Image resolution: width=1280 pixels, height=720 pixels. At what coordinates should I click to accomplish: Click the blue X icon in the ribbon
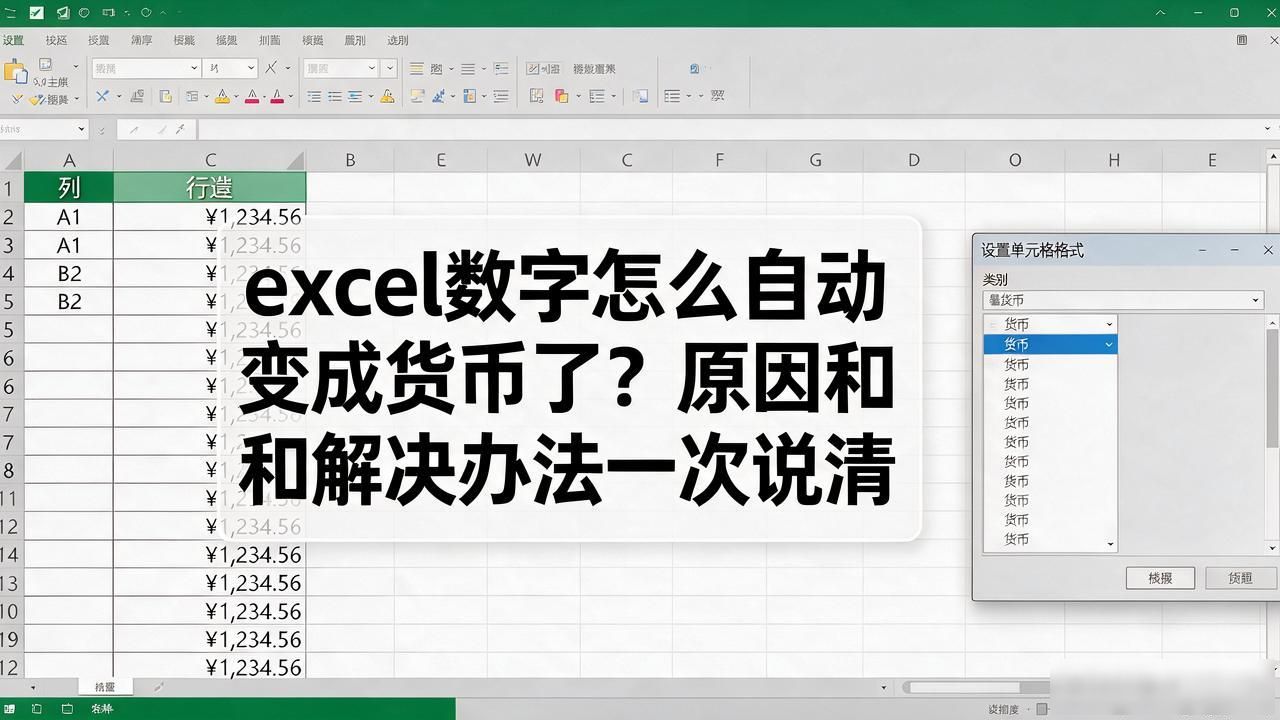click(102, 97)
